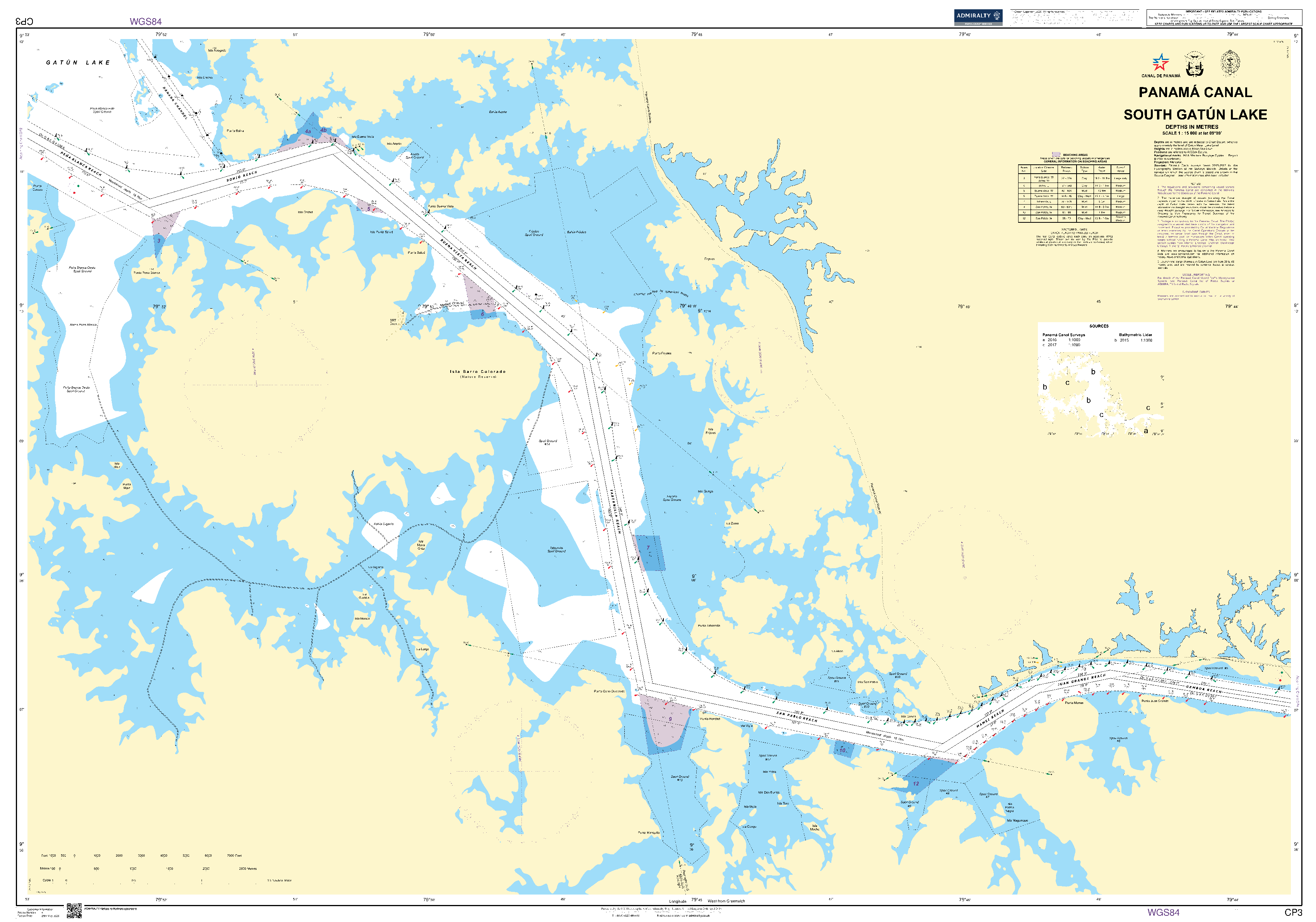Click the ADMIRALTY logo at top
The width and height of the screenshot is (1316, 922).
[978, 17]
